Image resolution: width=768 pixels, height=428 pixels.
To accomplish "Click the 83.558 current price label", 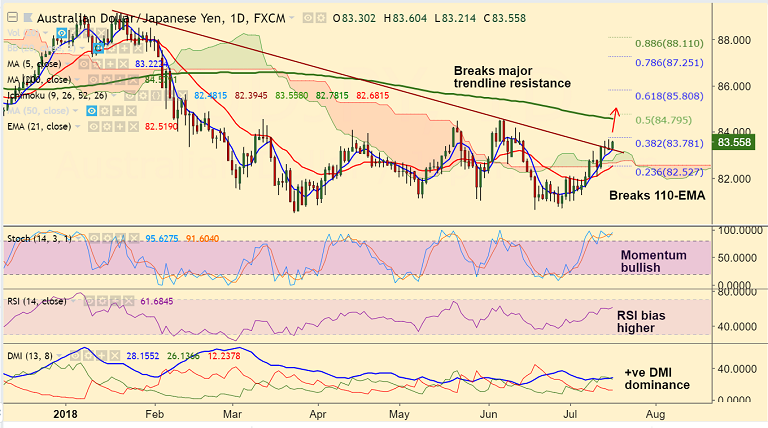I will click(x=734, y=143).
